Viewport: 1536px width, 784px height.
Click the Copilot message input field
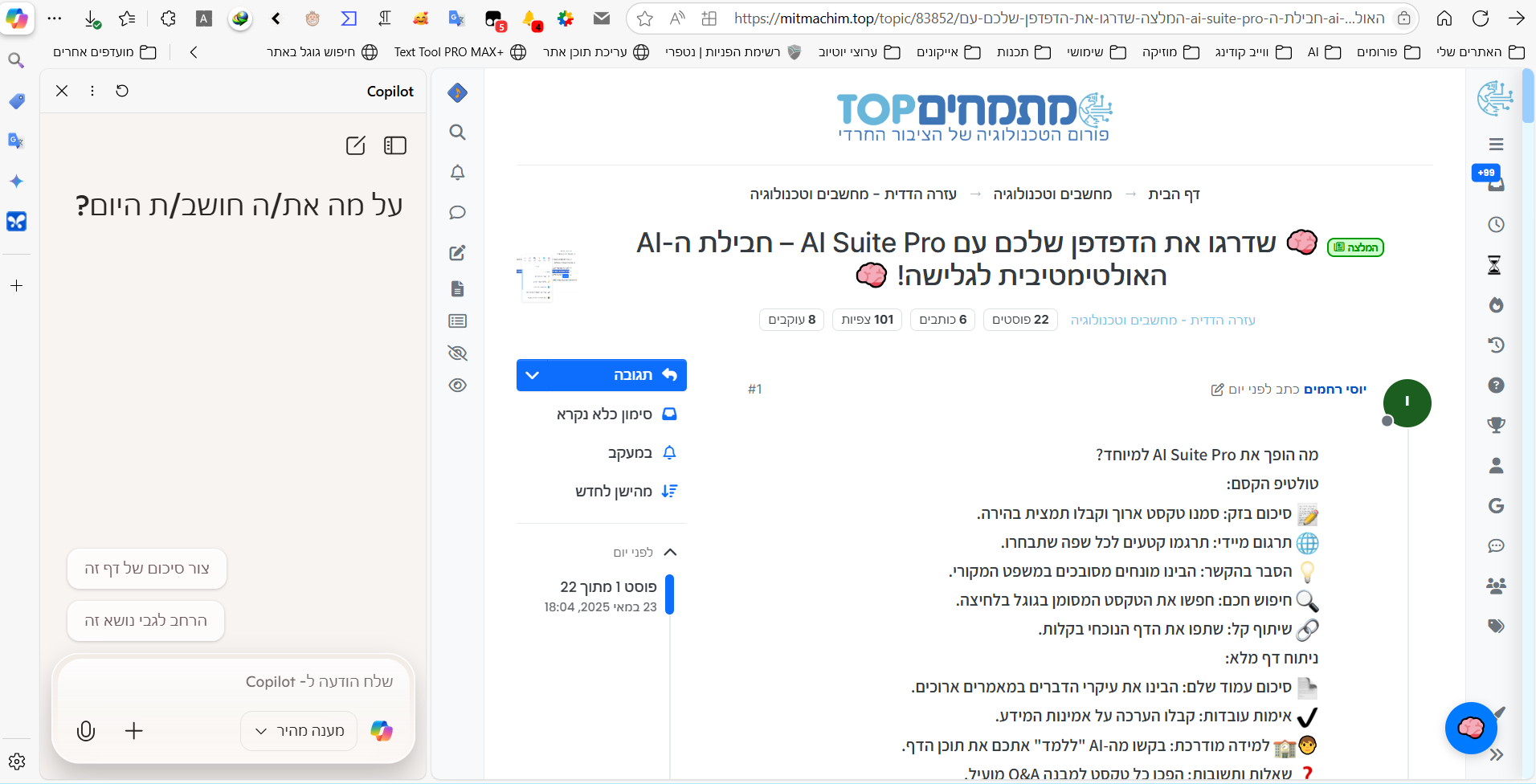233,681
